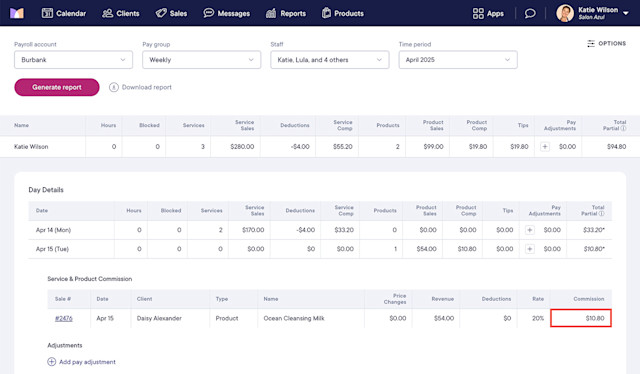The image size is (640, 374).
Task: Open sale #2476 link
Action: 64,318
